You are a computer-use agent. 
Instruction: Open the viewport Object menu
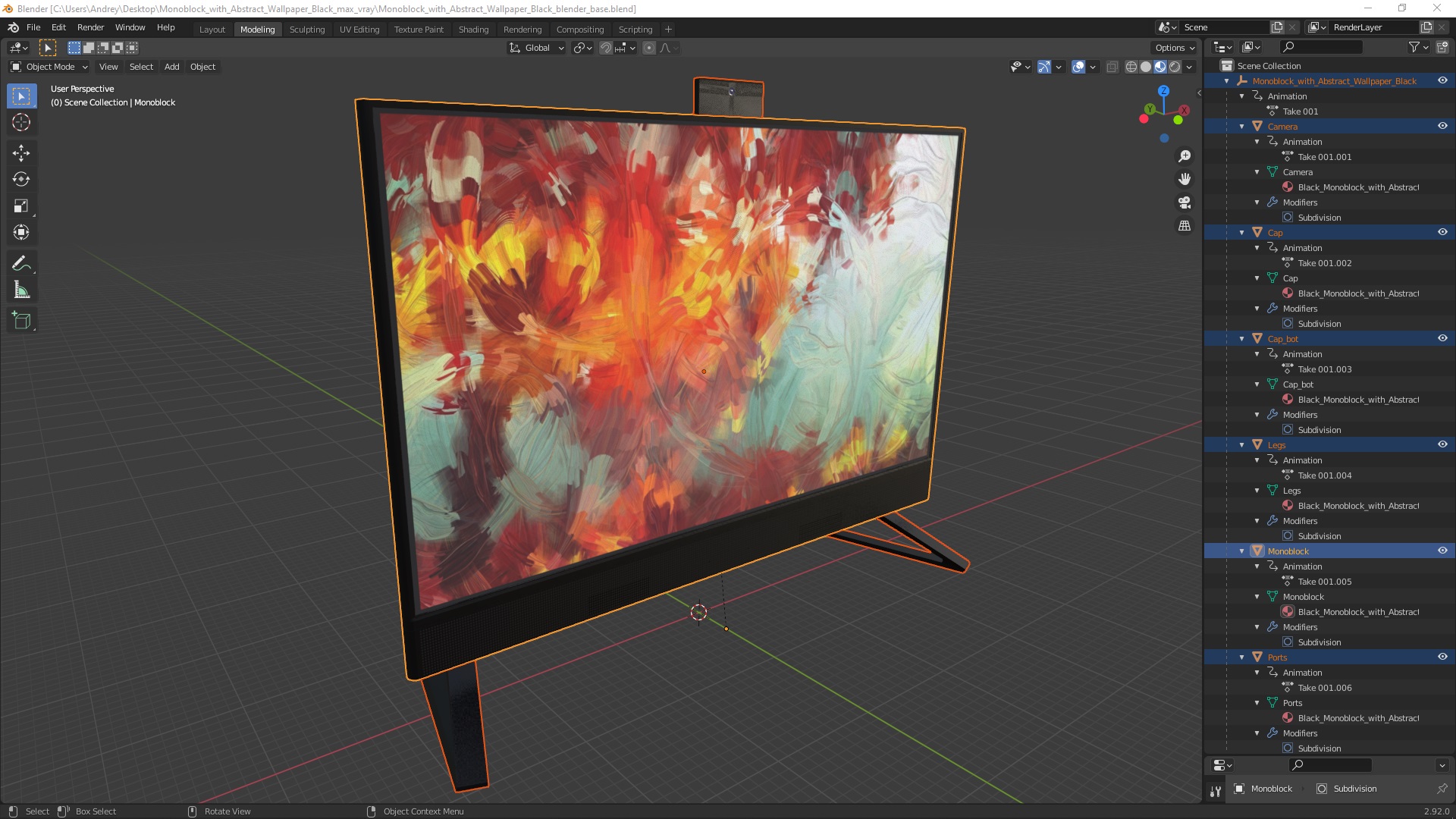coord(202,67)
